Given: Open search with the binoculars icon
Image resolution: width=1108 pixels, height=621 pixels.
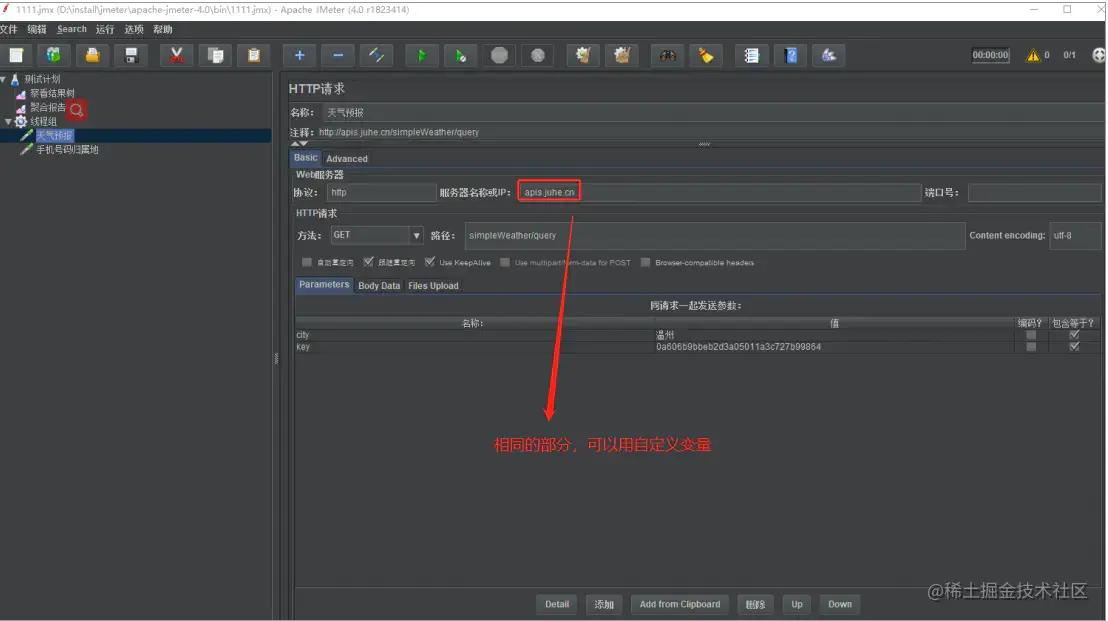Looking at the screenshot, I should [x=667, y=55].
